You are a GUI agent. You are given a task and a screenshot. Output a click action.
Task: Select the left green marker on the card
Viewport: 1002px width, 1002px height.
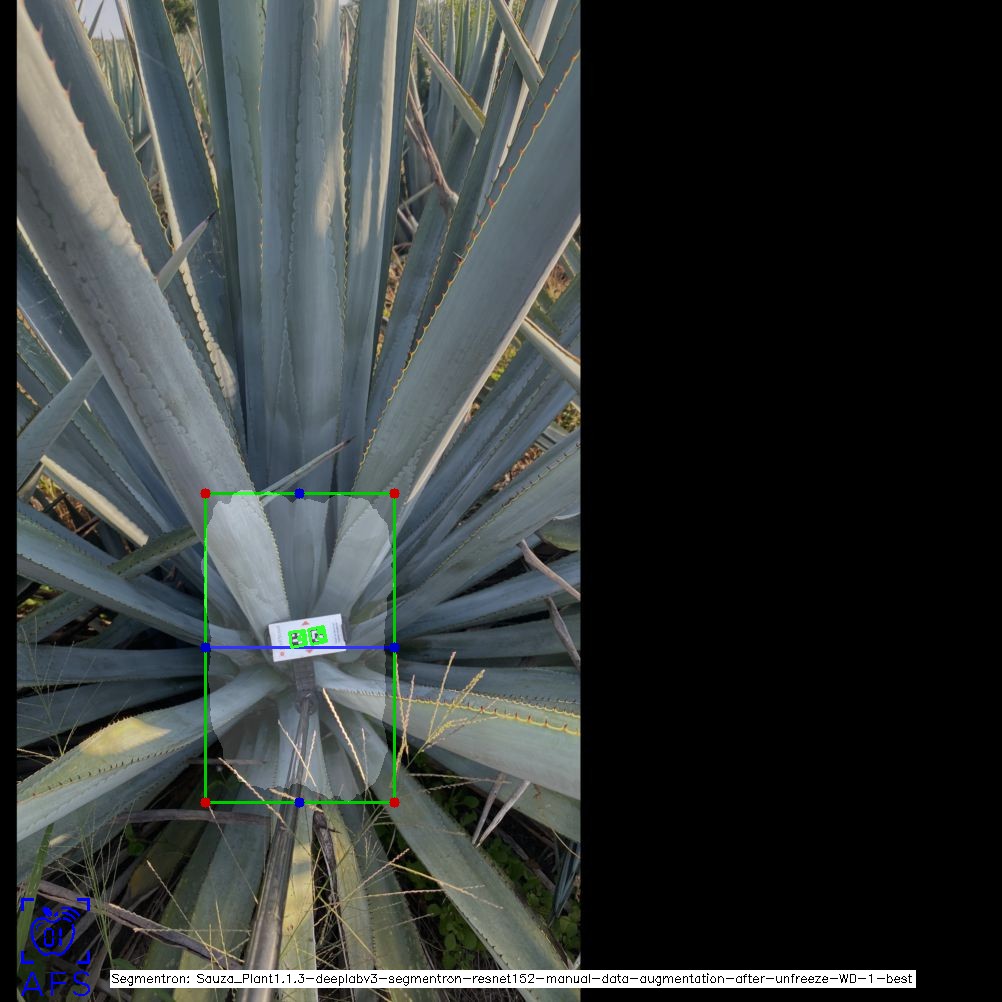(x=297, y=637)
